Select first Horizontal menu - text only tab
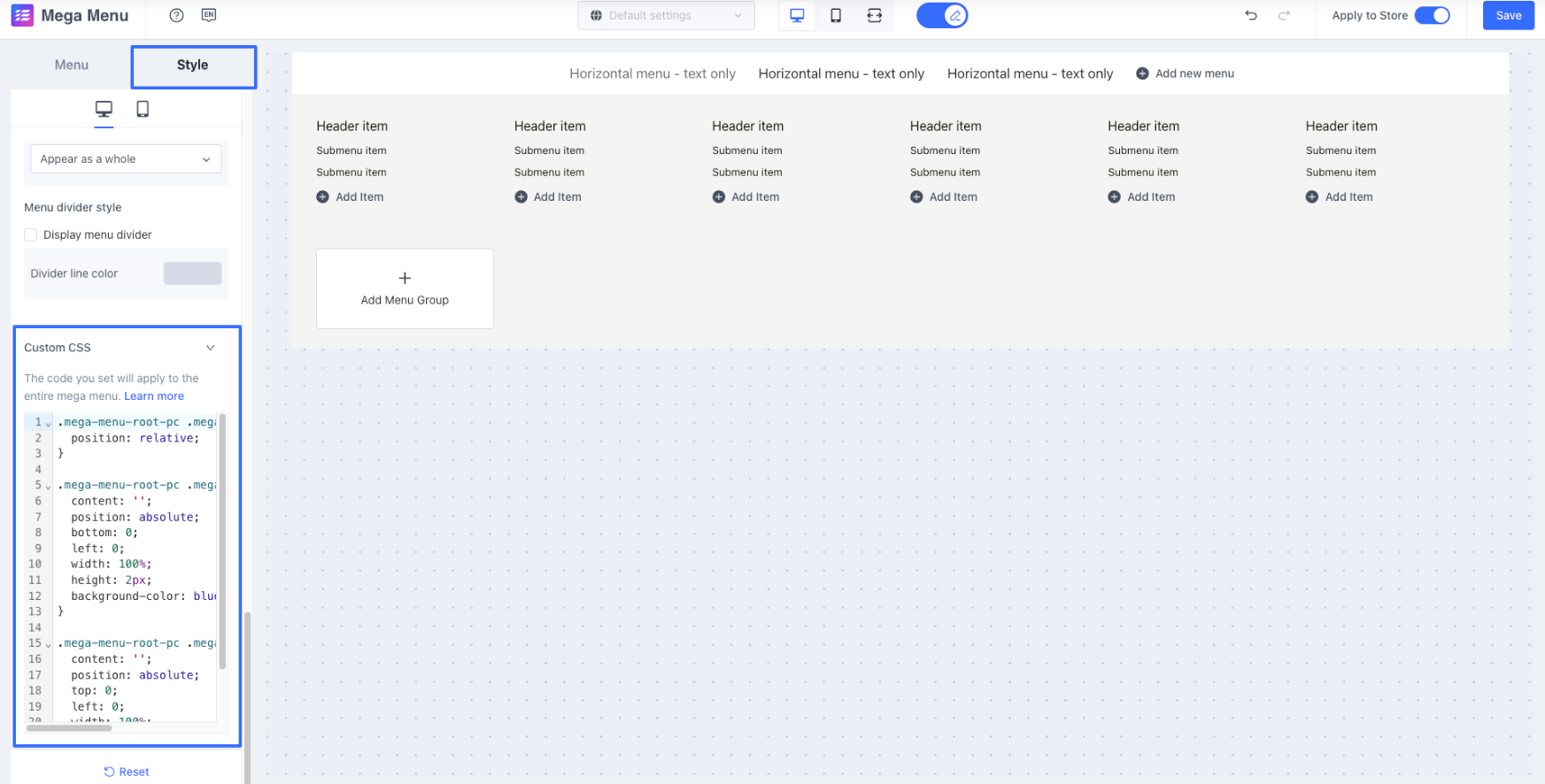Image resolution: width=1545 pixels, height=784 pixels. click(653, 73)
